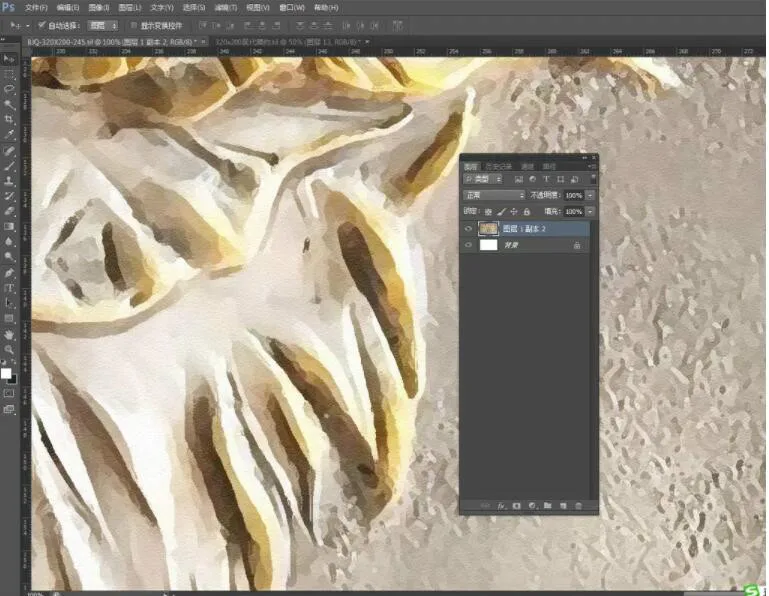Select the Move tool in toolbox
The width and height of the screenshot is (769, 596).
(x=9, y=59)
